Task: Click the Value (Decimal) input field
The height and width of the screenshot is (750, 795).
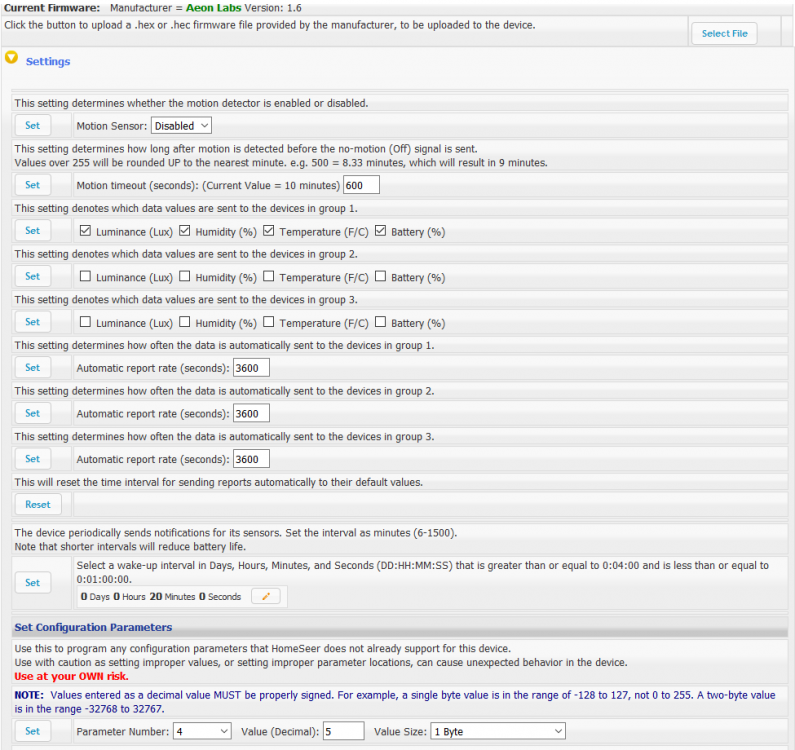Action: click(x=343, y=732)
